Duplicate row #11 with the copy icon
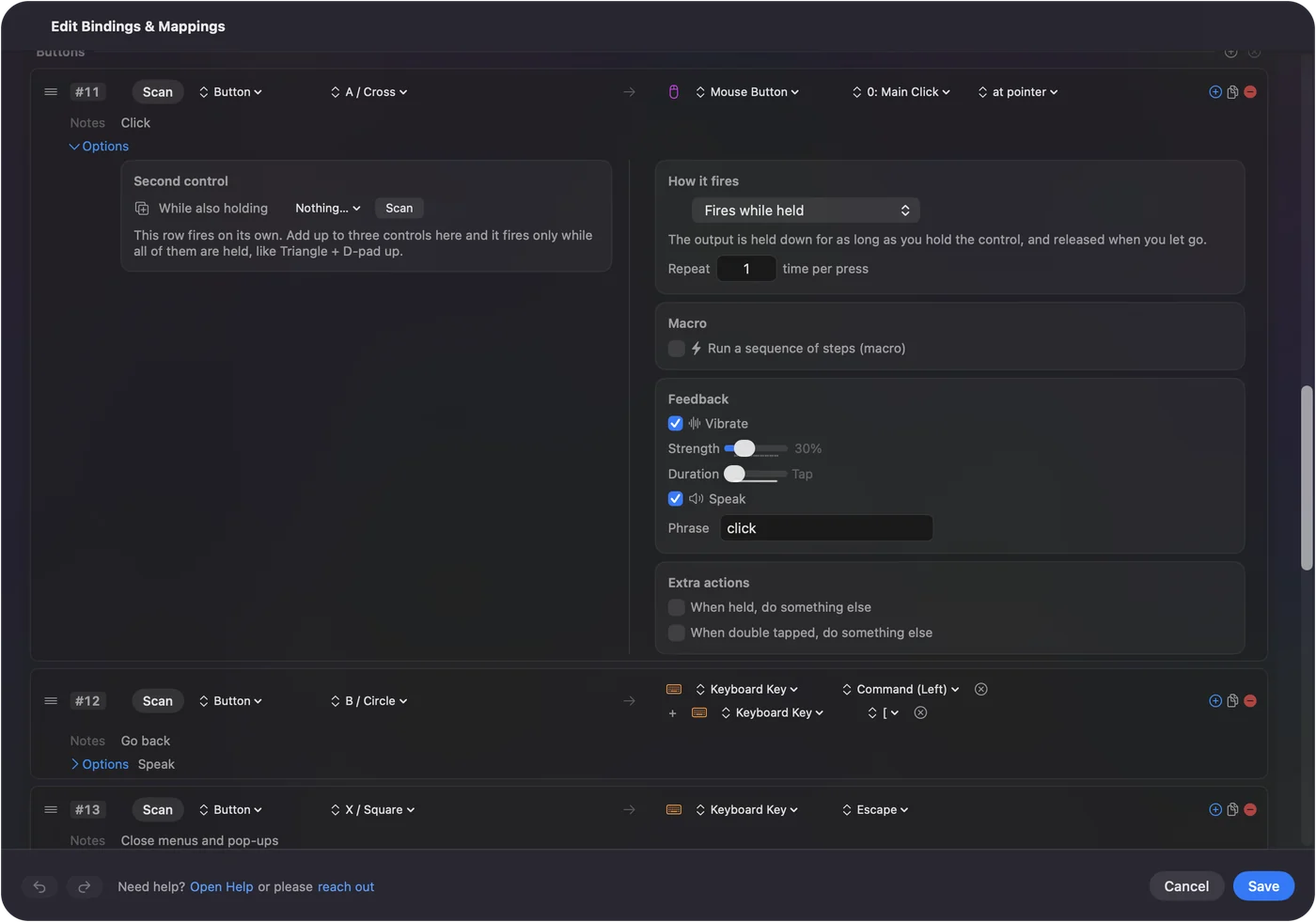The width and height of the screenshot is (1316, 922). point(1232,92)
